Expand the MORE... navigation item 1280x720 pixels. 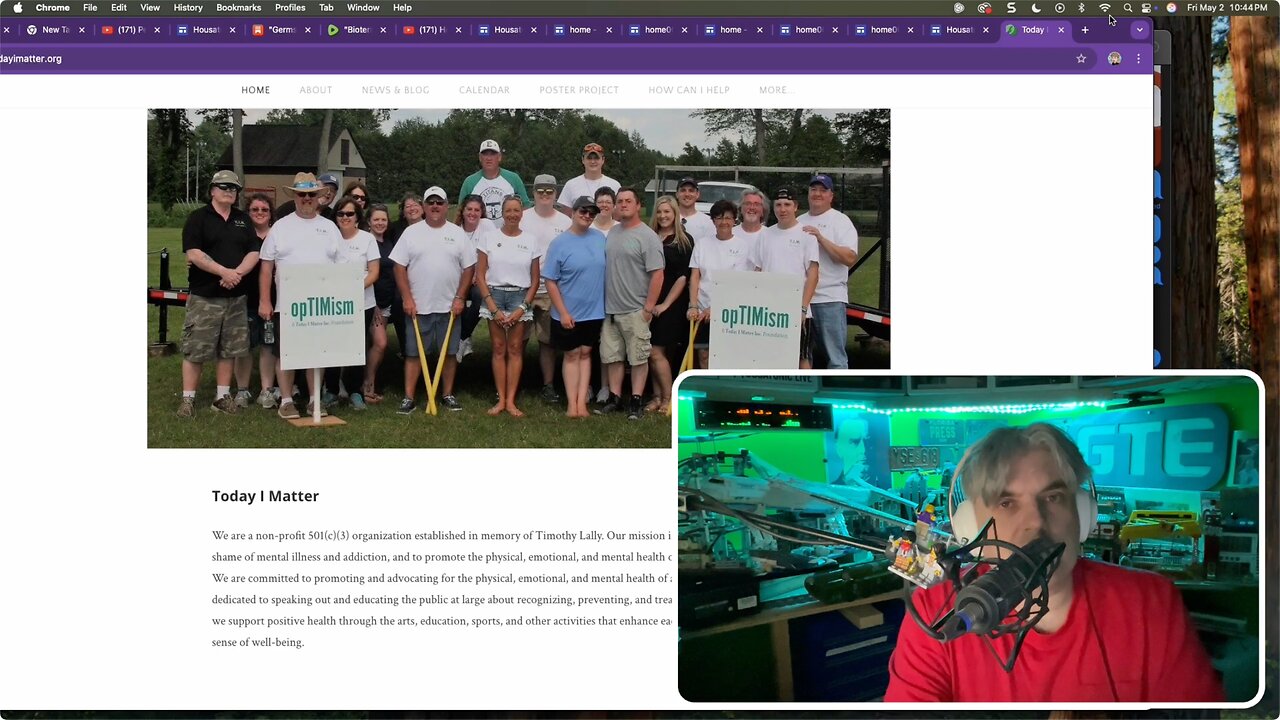click(777, 90)
